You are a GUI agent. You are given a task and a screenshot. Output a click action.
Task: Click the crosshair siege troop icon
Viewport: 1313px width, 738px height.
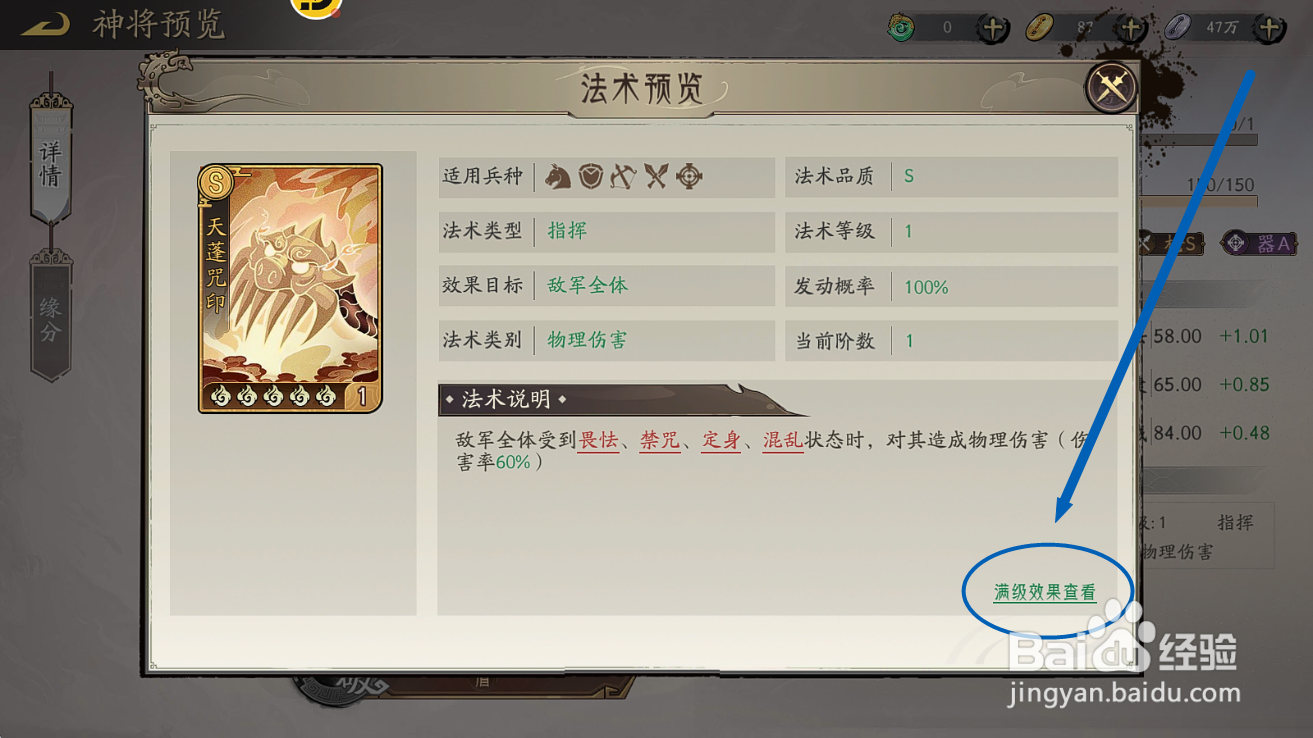pyautogui.click(x=689, y=177)
